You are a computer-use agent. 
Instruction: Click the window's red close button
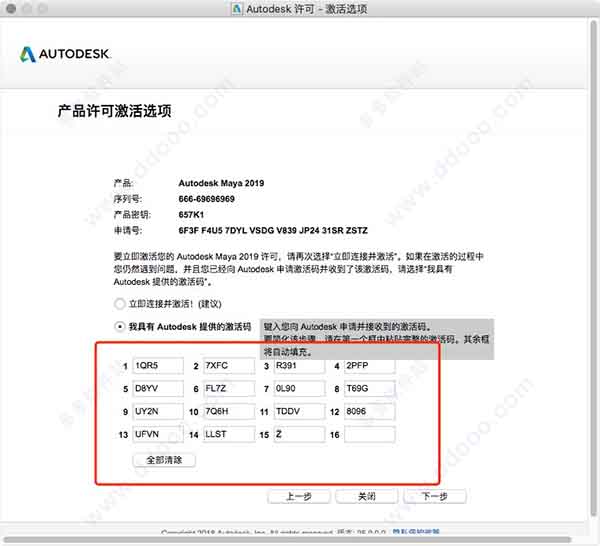tap(11, 8)
